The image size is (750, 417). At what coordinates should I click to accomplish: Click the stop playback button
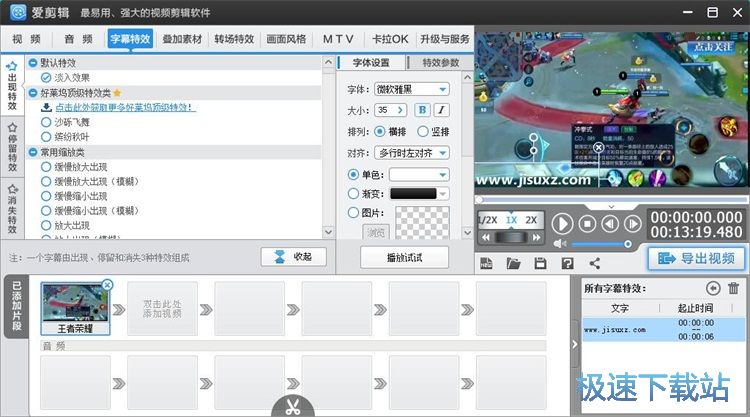click(x=588, y=224)
